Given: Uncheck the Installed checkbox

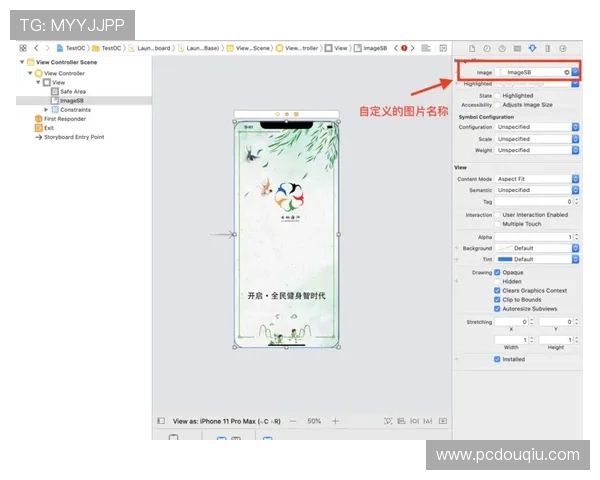Looking at the screenshot, I should click(x=497, y=359).
